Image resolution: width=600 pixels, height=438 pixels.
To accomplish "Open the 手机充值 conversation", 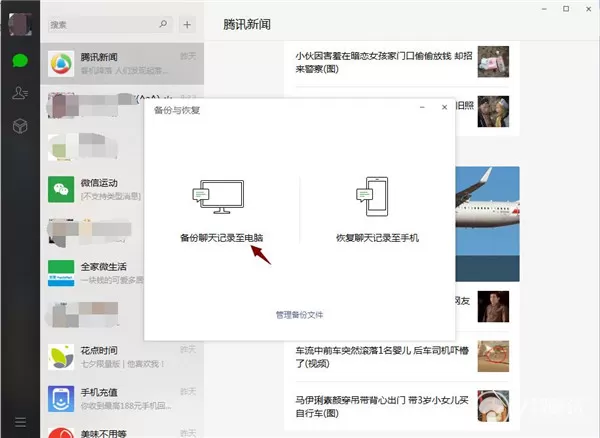I will pos(122,399).
